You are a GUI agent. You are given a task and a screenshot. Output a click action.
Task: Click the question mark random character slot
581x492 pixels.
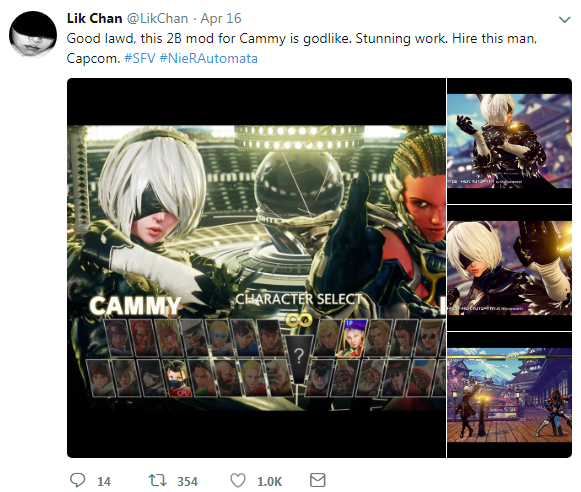[x=299, y=358]
